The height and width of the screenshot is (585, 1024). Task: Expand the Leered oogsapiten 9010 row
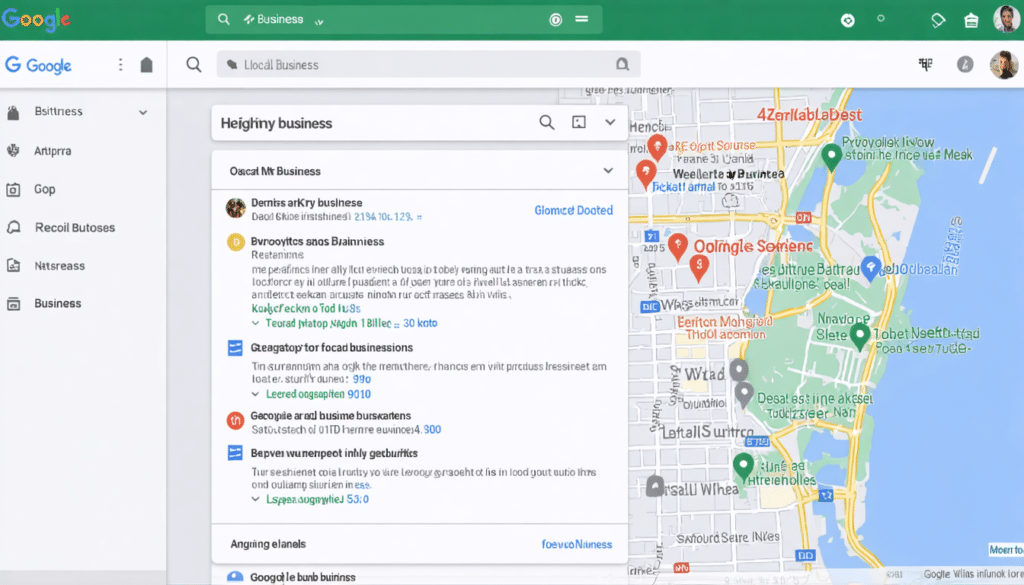coord(255,394)
